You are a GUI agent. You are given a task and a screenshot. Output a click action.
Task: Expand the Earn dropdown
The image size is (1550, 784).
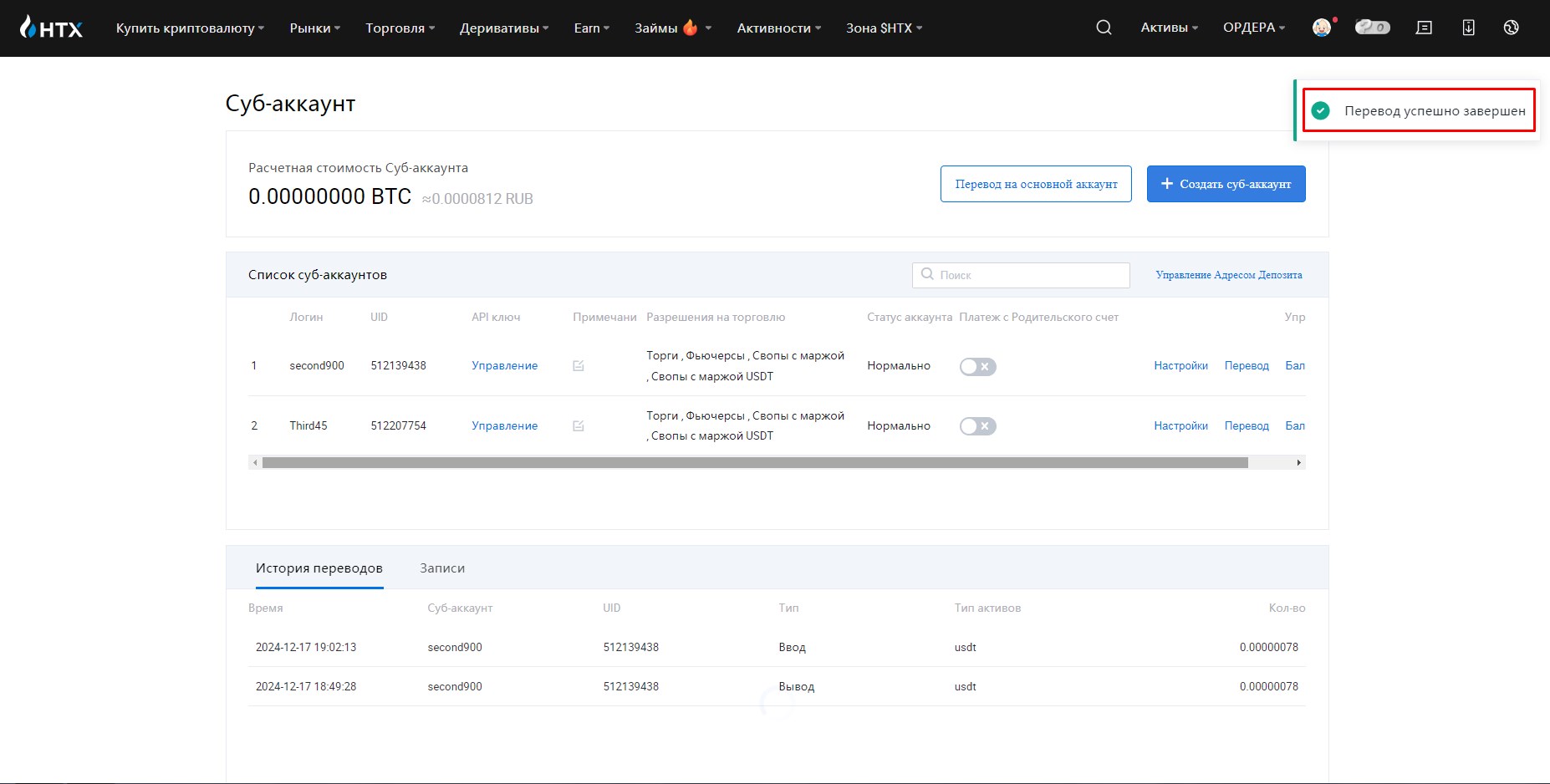tap(591, 28)
